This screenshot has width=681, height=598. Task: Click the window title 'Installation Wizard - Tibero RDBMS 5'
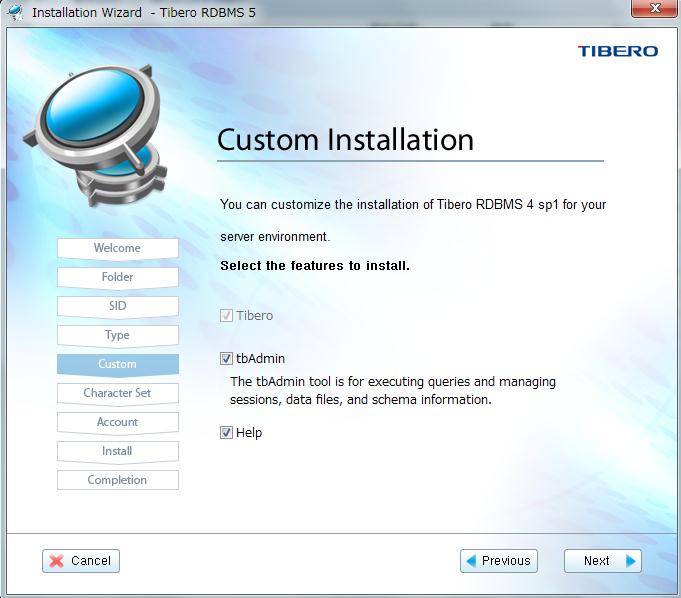[x=144, y=12]
